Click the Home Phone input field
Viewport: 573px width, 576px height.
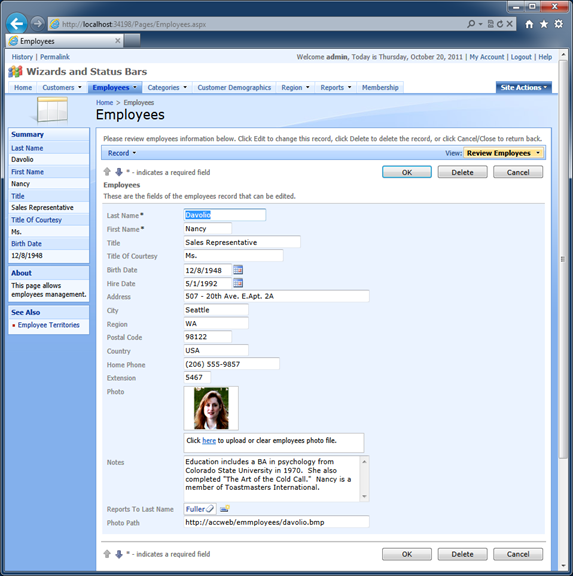231,364
